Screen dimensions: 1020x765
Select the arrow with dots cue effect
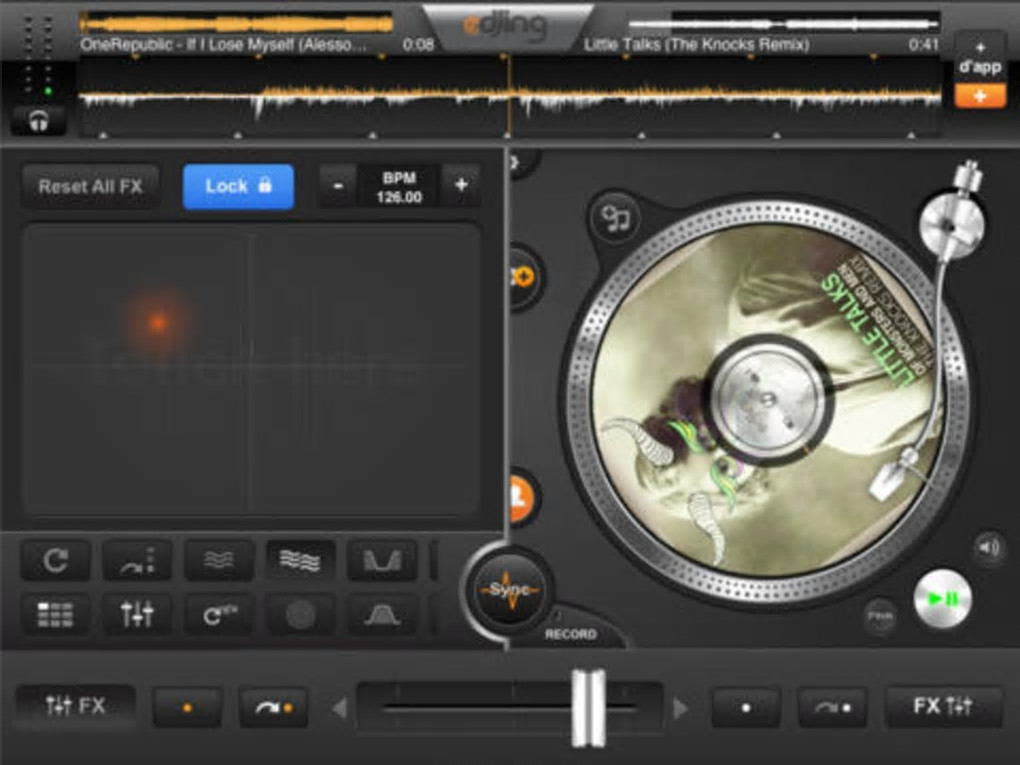coord(137,560)
